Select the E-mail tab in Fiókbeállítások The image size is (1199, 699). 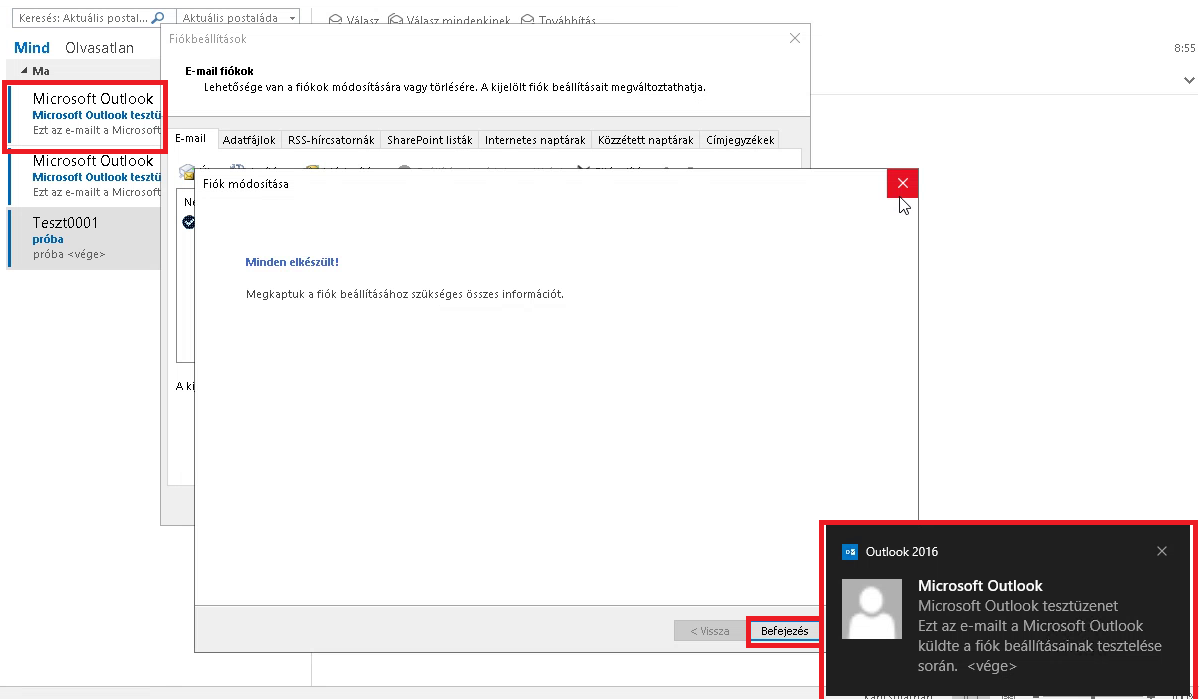click(190, 138)
